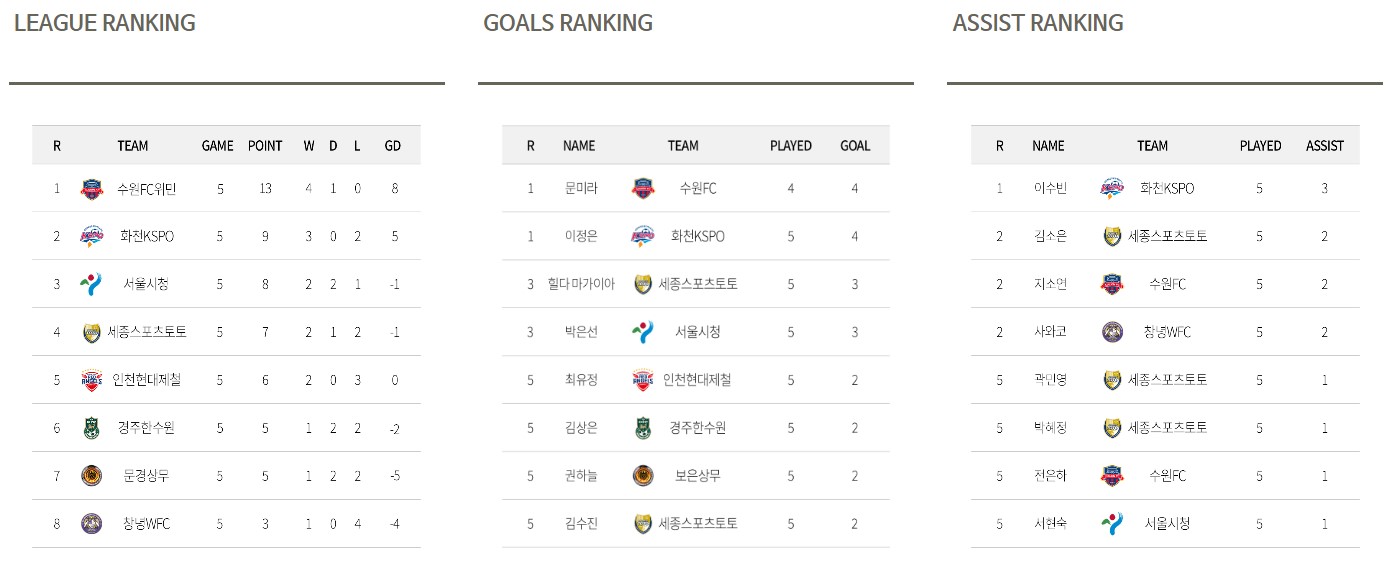Image resolution: width=1395 pixels, height=561 pixels.
Task: Select player 문미라 in goals ranking
Action: pos(579,188)
